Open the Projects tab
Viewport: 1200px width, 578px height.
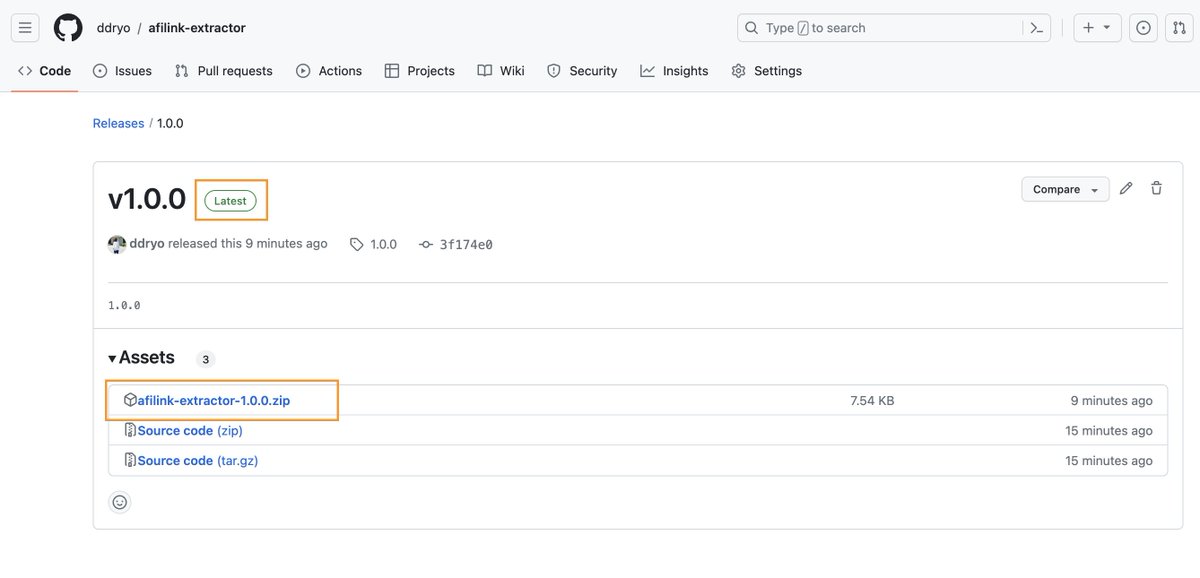[x=419, y=71]
